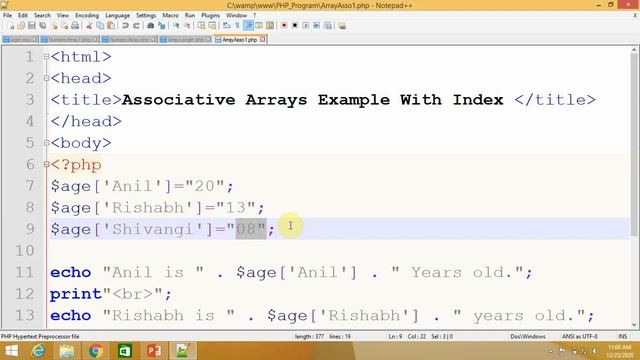Open the Language menu

[x=117, y=16]
